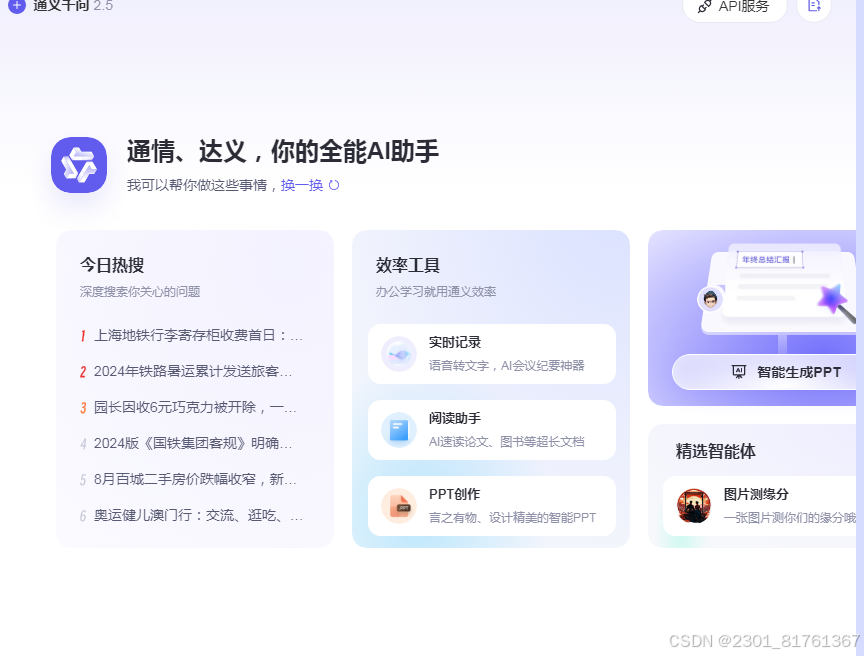Click the avatar icon in PPT banner

pyautogui.click(x=710, y=299)
